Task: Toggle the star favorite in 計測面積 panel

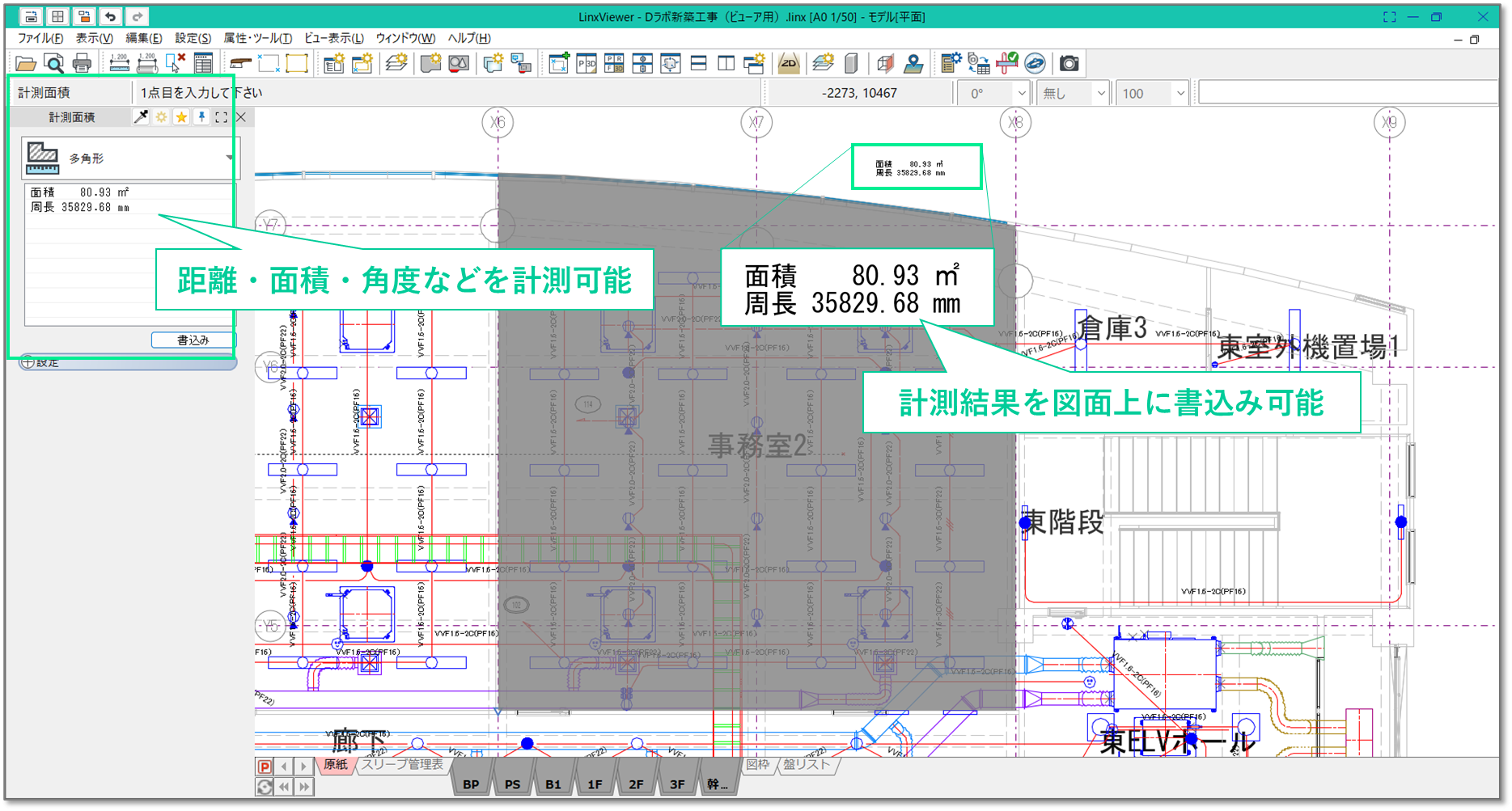Action: [x=181, y=117]
